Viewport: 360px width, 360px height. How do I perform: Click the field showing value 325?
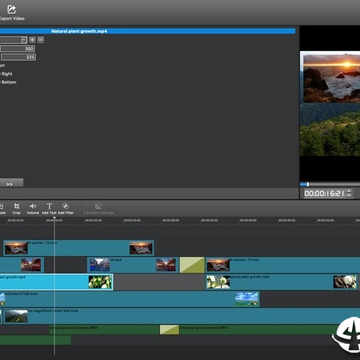(x=18, y=57)
